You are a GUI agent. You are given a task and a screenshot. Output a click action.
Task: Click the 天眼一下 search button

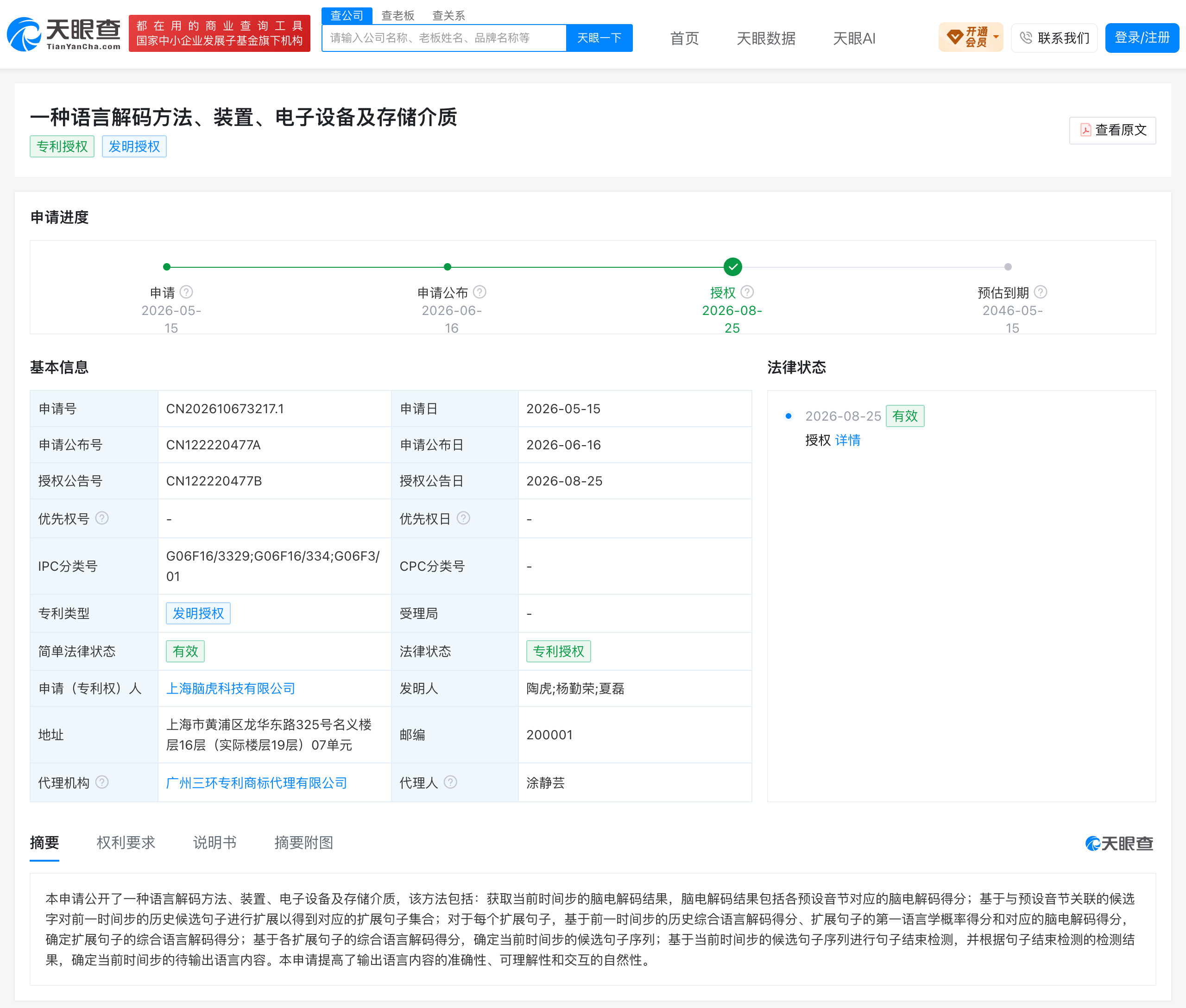coord(599,38)
